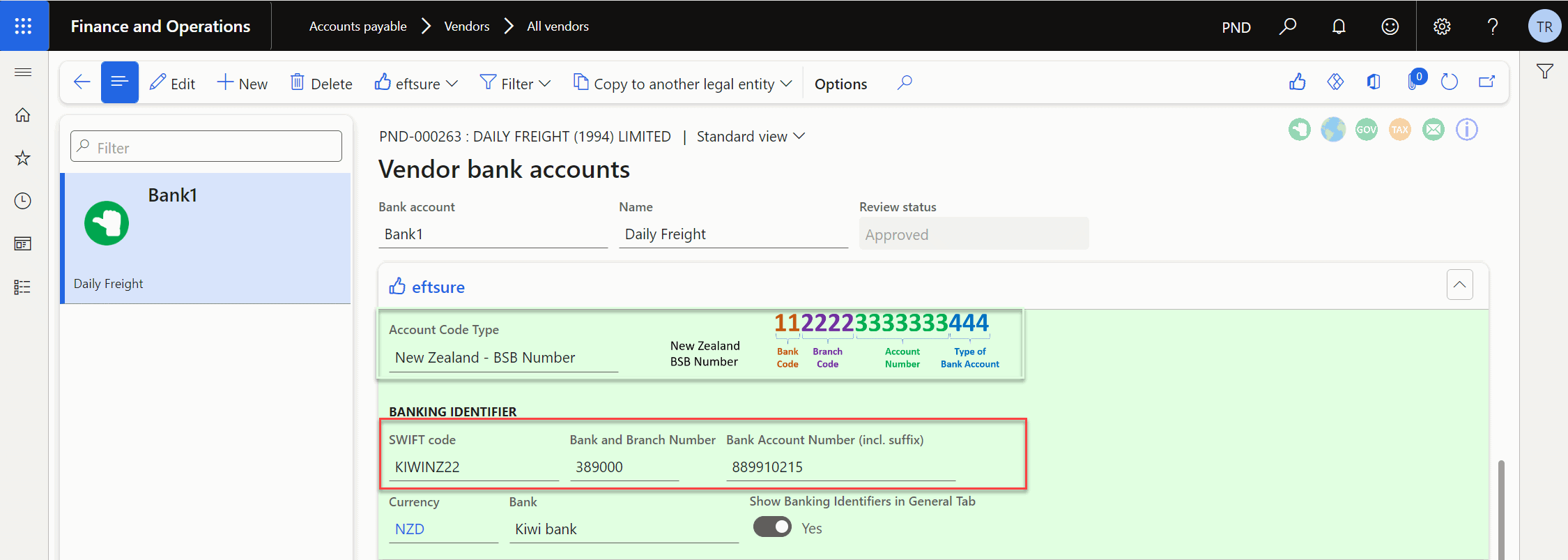
Task: Click the New button
Action: point(243,83)
